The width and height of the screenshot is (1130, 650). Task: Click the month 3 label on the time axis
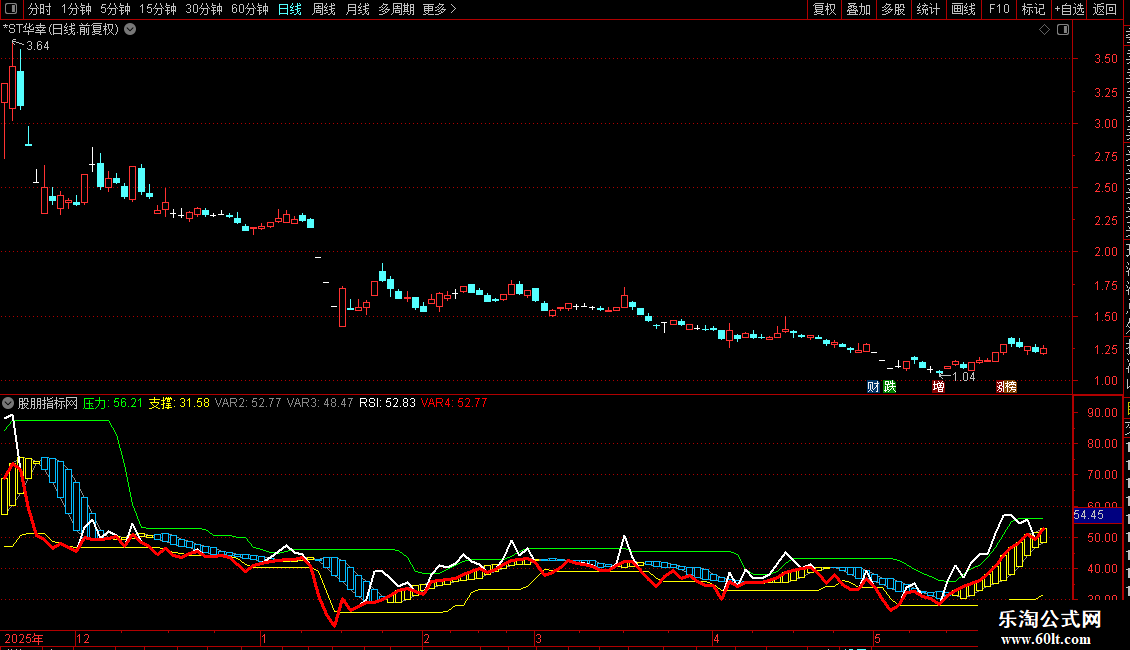(538, 638)
